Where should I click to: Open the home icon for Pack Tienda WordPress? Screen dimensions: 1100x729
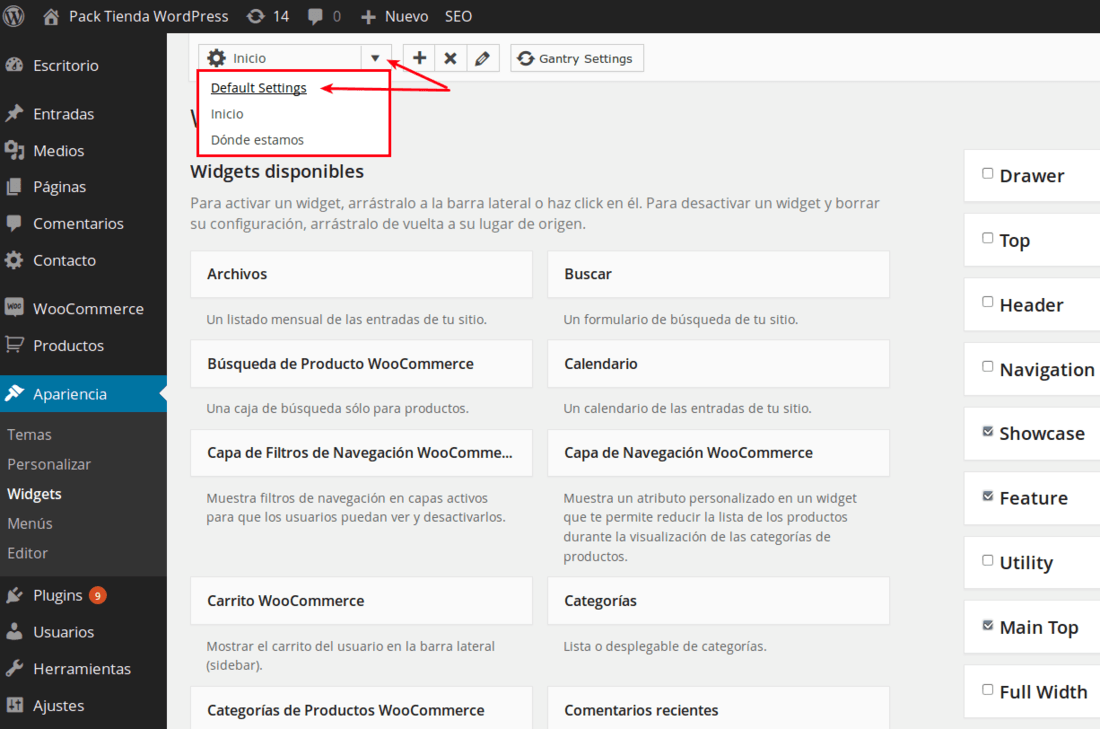tap(51, 16)
